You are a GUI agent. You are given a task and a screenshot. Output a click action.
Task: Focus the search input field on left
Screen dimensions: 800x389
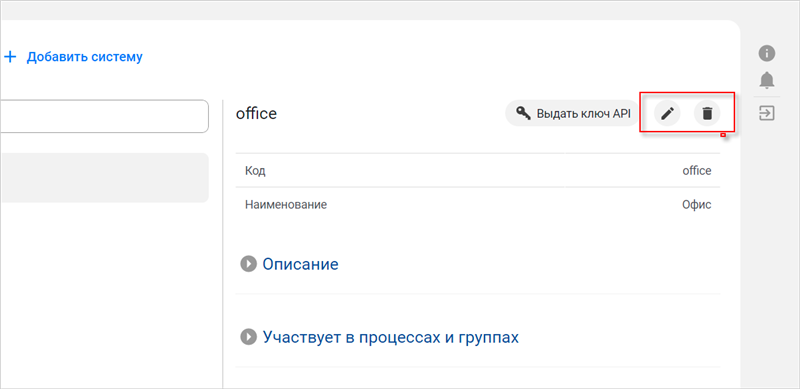pyautogui.click(x=104, y=116)
